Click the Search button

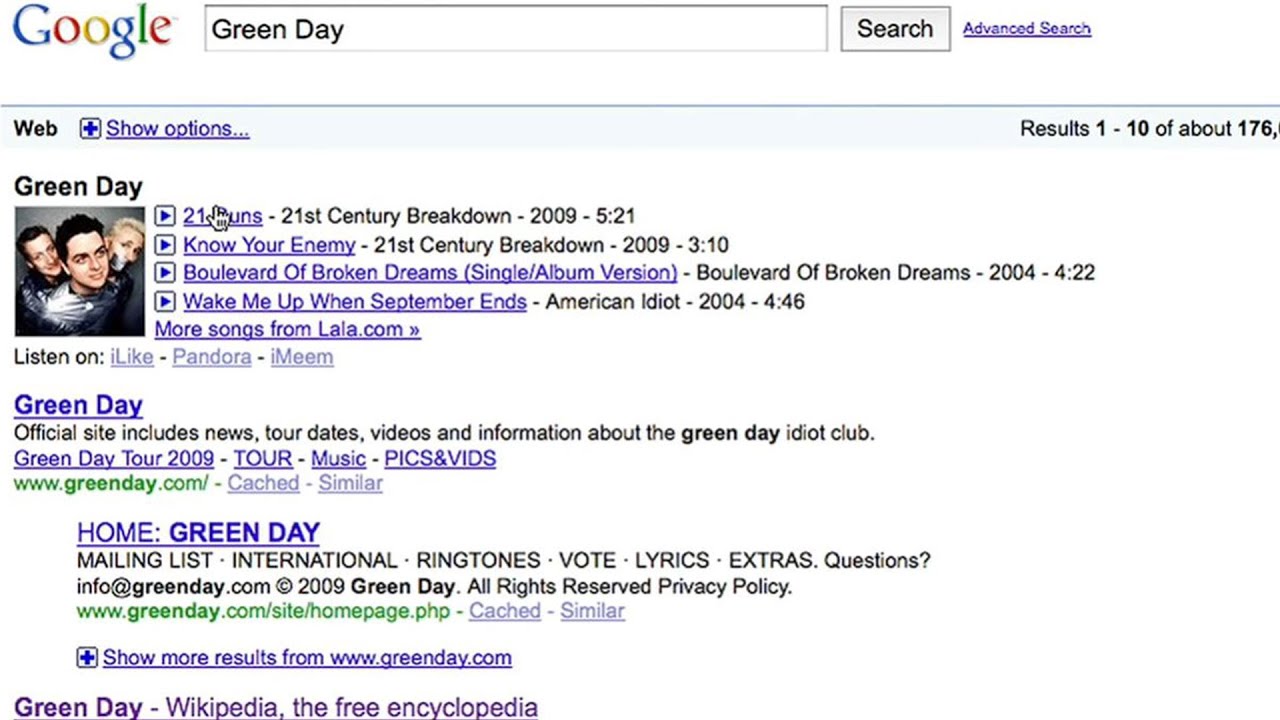(895, 29)
